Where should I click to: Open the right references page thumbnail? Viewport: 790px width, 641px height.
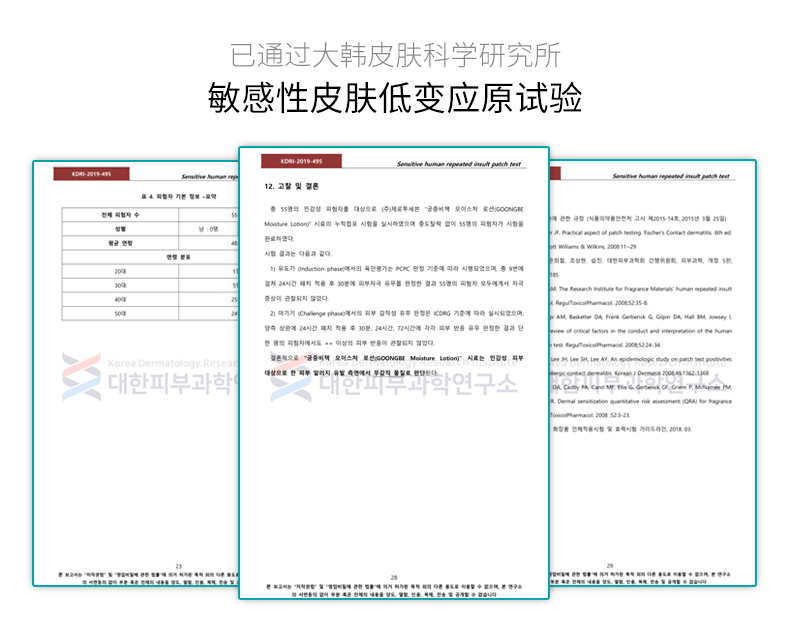tap(652, 373)
